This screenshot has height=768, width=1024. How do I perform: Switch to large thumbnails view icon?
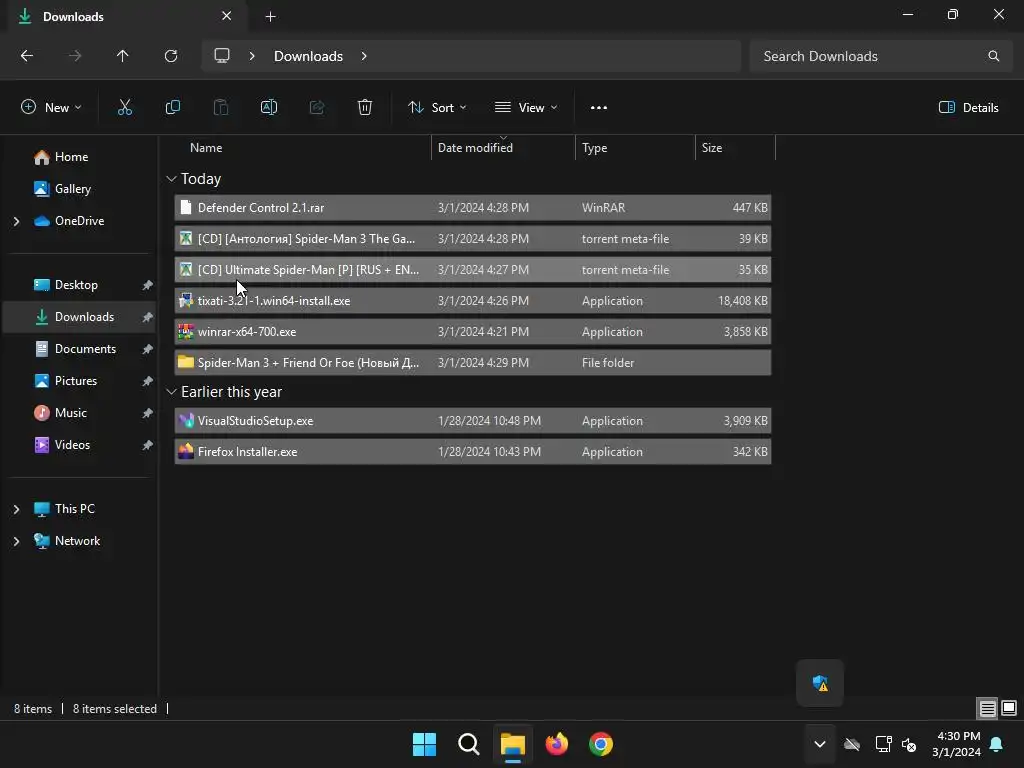[x=1009, y=708]
